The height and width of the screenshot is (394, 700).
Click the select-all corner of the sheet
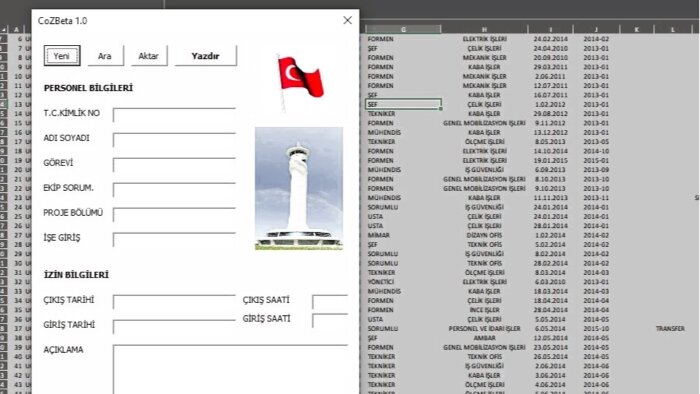coord(4,29)
